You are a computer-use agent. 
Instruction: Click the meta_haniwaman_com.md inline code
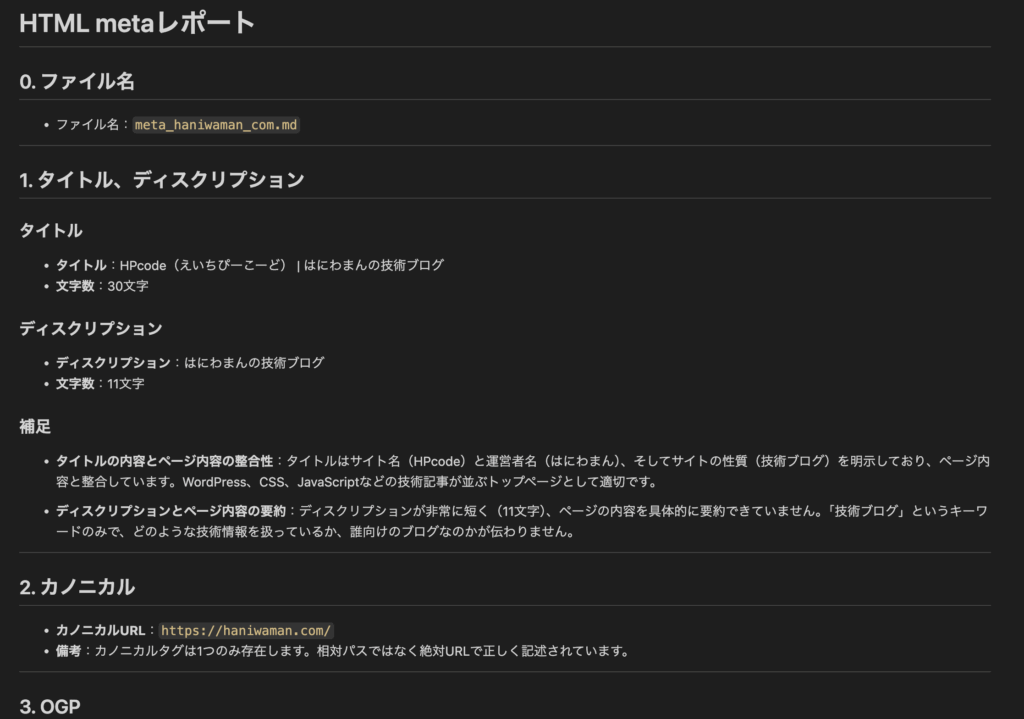pyautogui.click(x=216, y=125)
